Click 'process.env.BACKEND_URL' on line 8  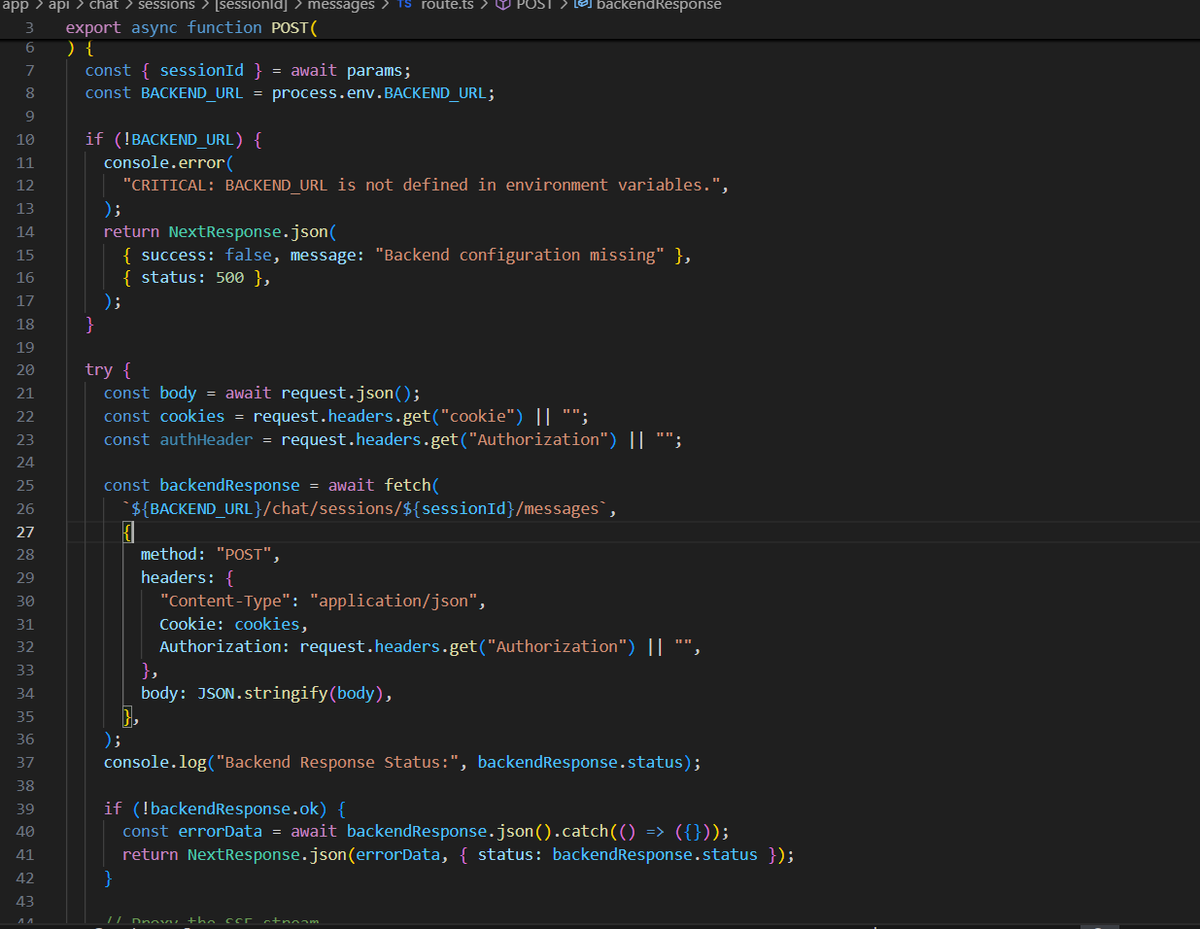click(x=379, y=93)
